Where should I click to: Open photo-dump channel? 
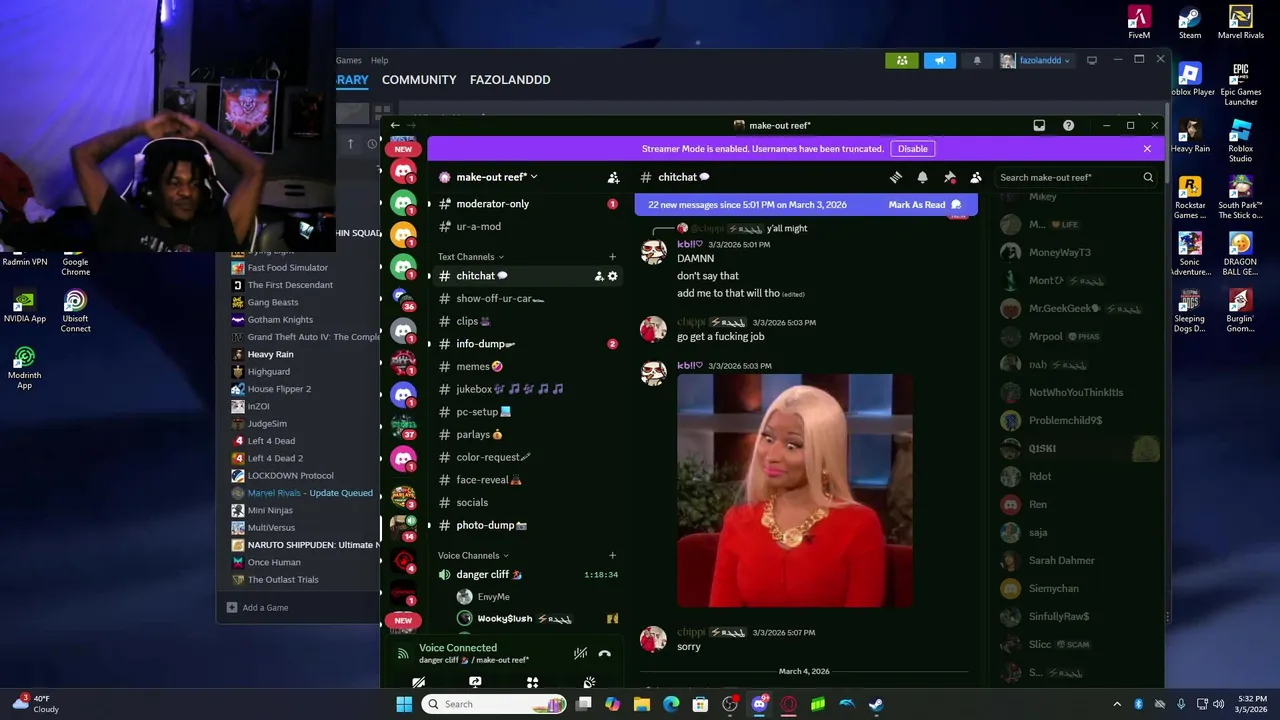point(525,525)
